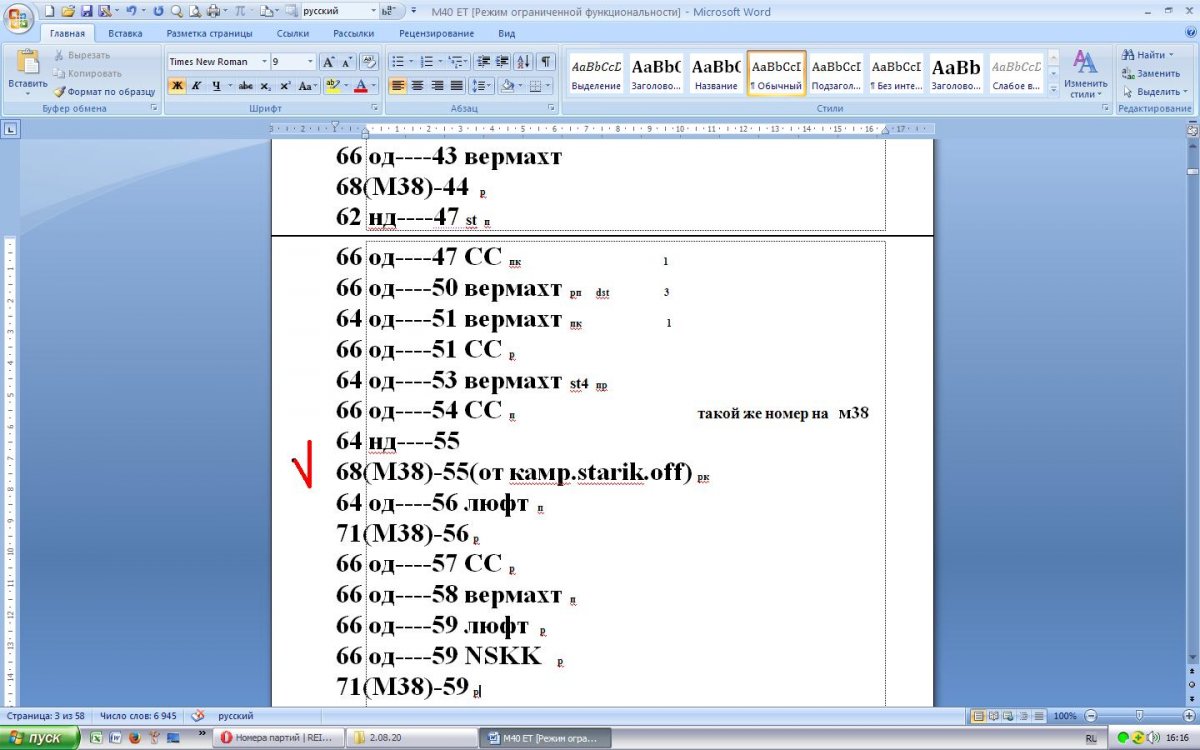This screenshot has width=1200, height=750.
Task: Open the Вставка ribbon tab
Action: (125, 33)
